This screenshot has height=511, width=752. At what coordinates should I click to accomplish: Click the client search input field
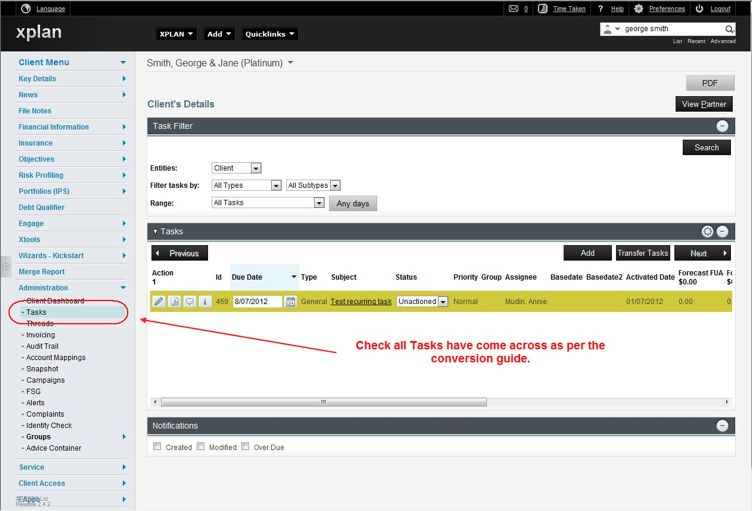point(673,29)
